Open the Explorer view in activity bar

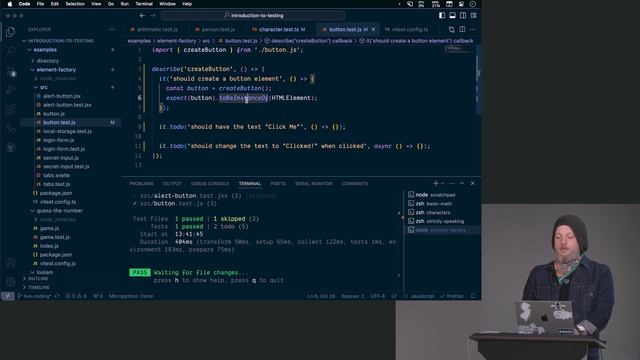tap(11, 31)
